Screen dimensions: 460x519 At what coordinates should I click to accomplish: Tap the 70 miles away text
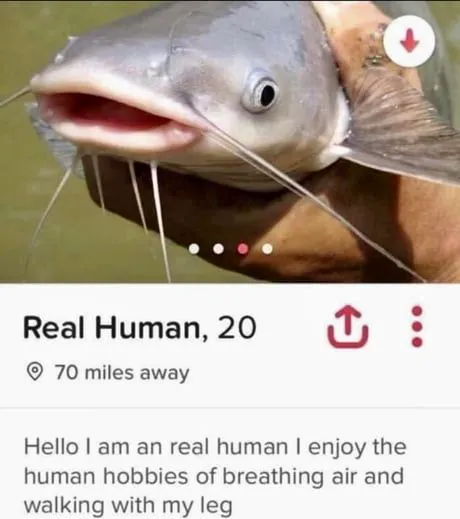click(x=122, y=373)
